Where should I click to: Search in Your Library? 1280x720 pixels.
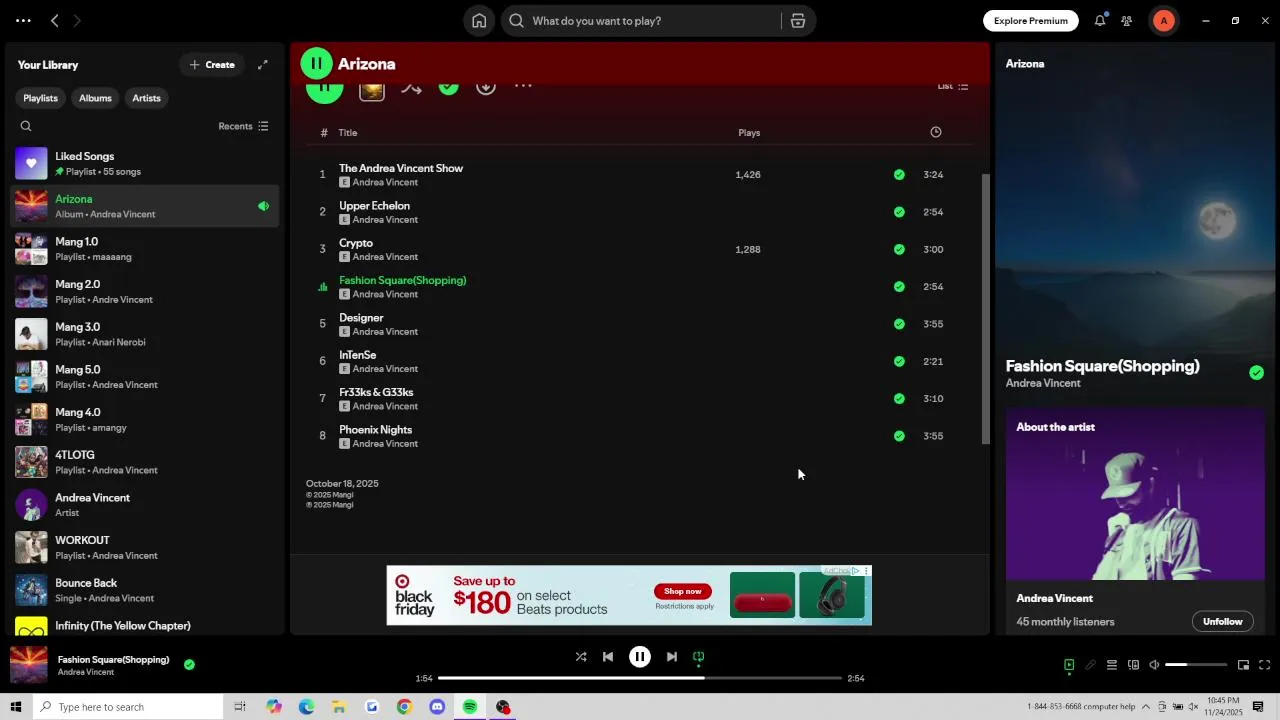pyautogui.click(x=26, y=126)
